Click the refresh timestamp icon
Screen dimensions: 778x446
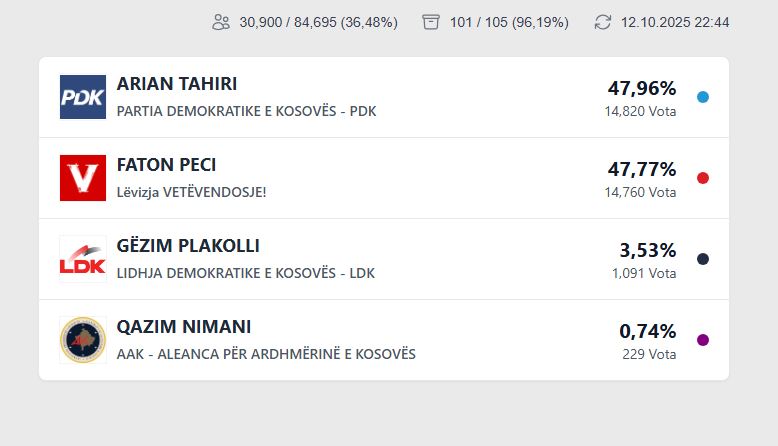tap(602, 22)
